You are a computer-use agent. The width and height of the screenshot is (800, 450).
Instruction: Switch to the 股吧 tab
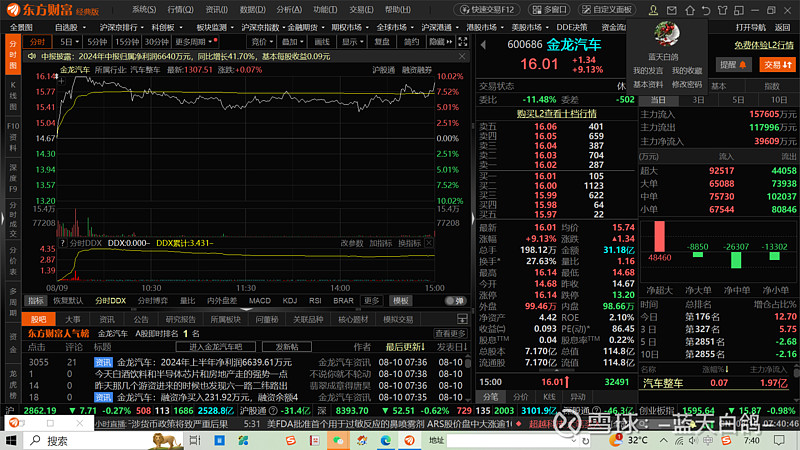[38, 319]
